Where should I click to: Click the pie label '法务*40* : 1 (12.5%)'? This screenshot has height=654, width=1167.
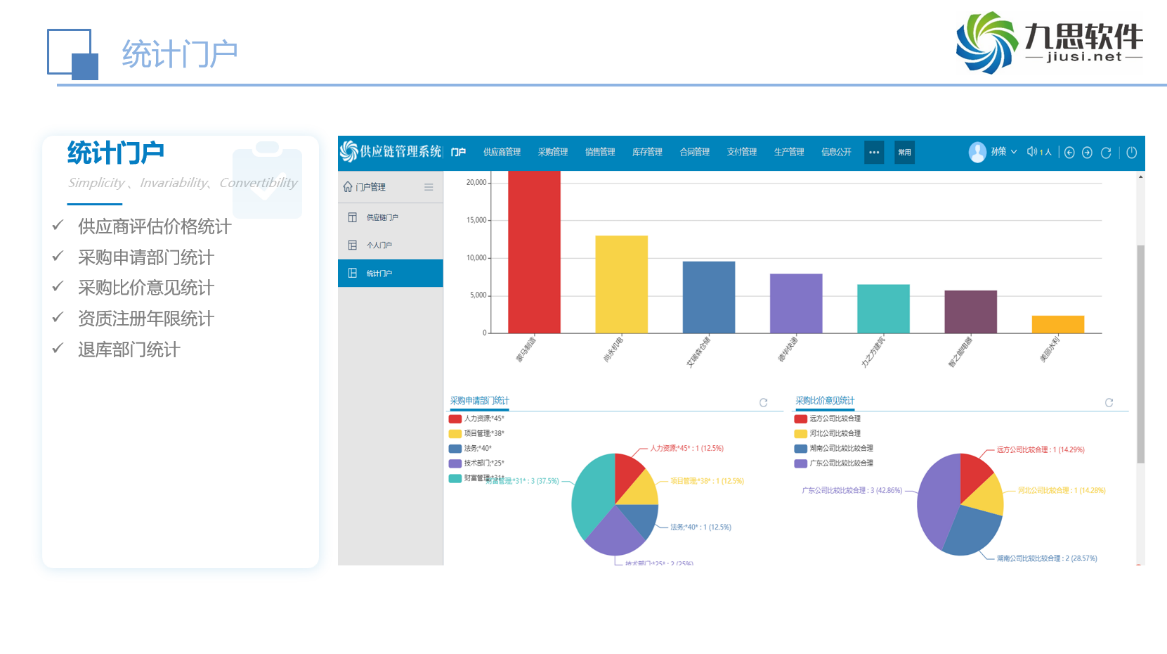click(700, 527)
